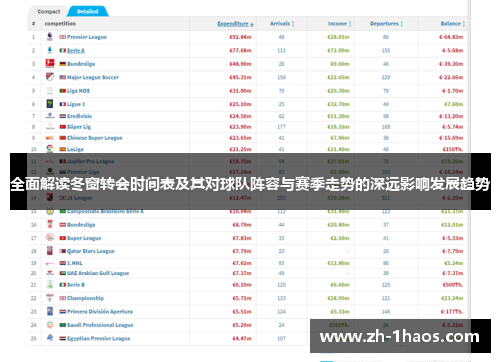Open the Championship link

point(85,298)
